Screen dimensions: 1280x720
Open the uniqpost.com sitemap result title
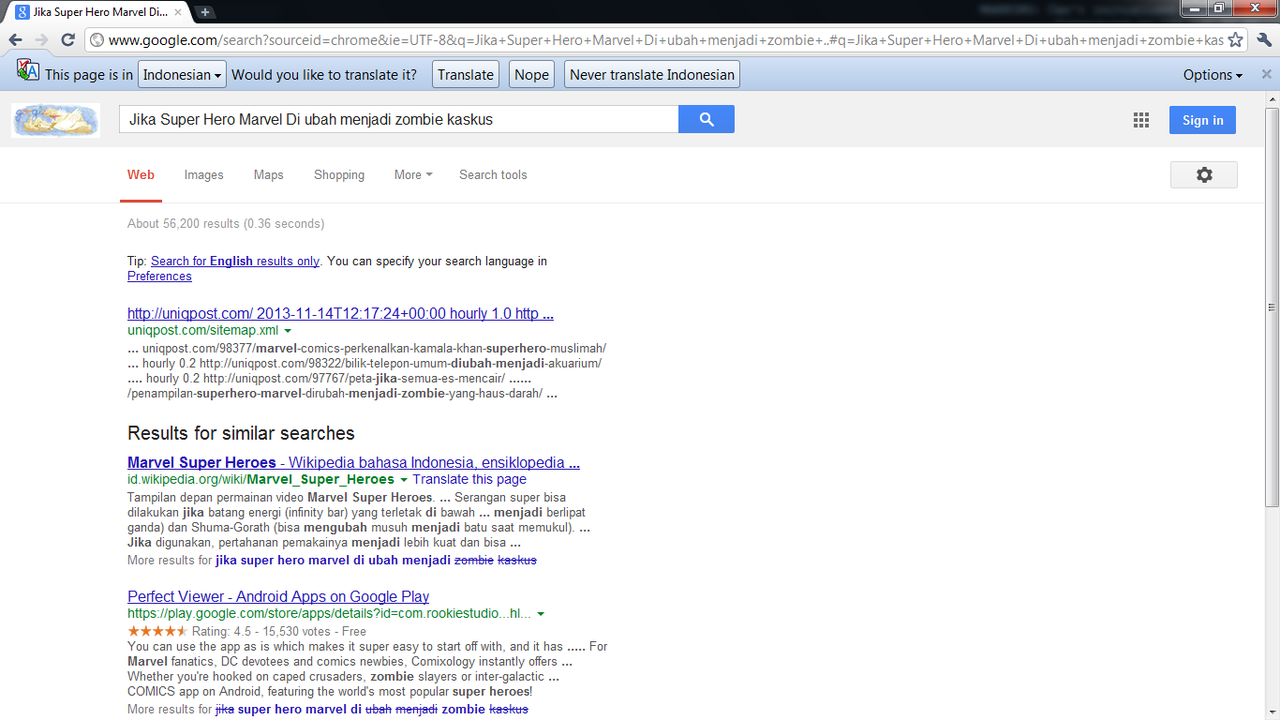click(x=340, y=313)
